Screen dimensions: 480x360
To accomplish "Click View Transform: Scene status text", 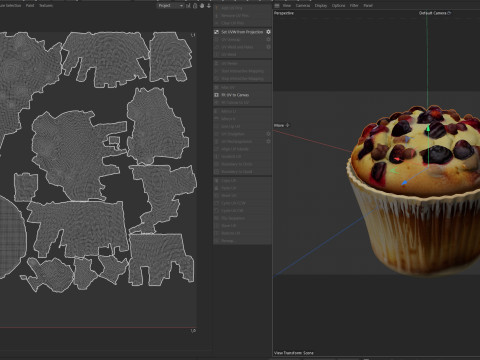I will (294, 353).
